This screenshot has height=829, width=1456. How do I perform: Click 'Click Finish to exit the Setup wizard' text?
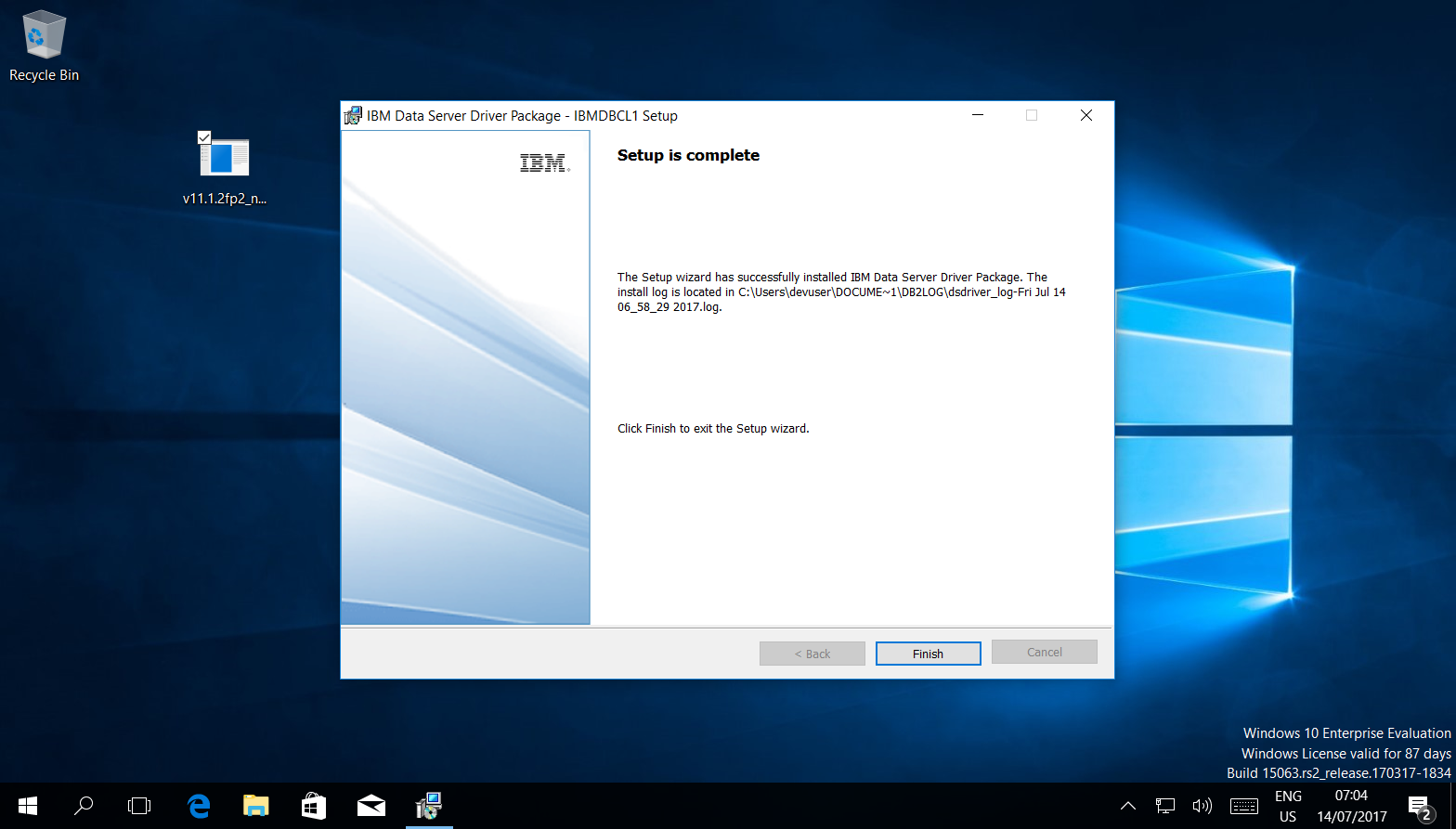point(713,429)
